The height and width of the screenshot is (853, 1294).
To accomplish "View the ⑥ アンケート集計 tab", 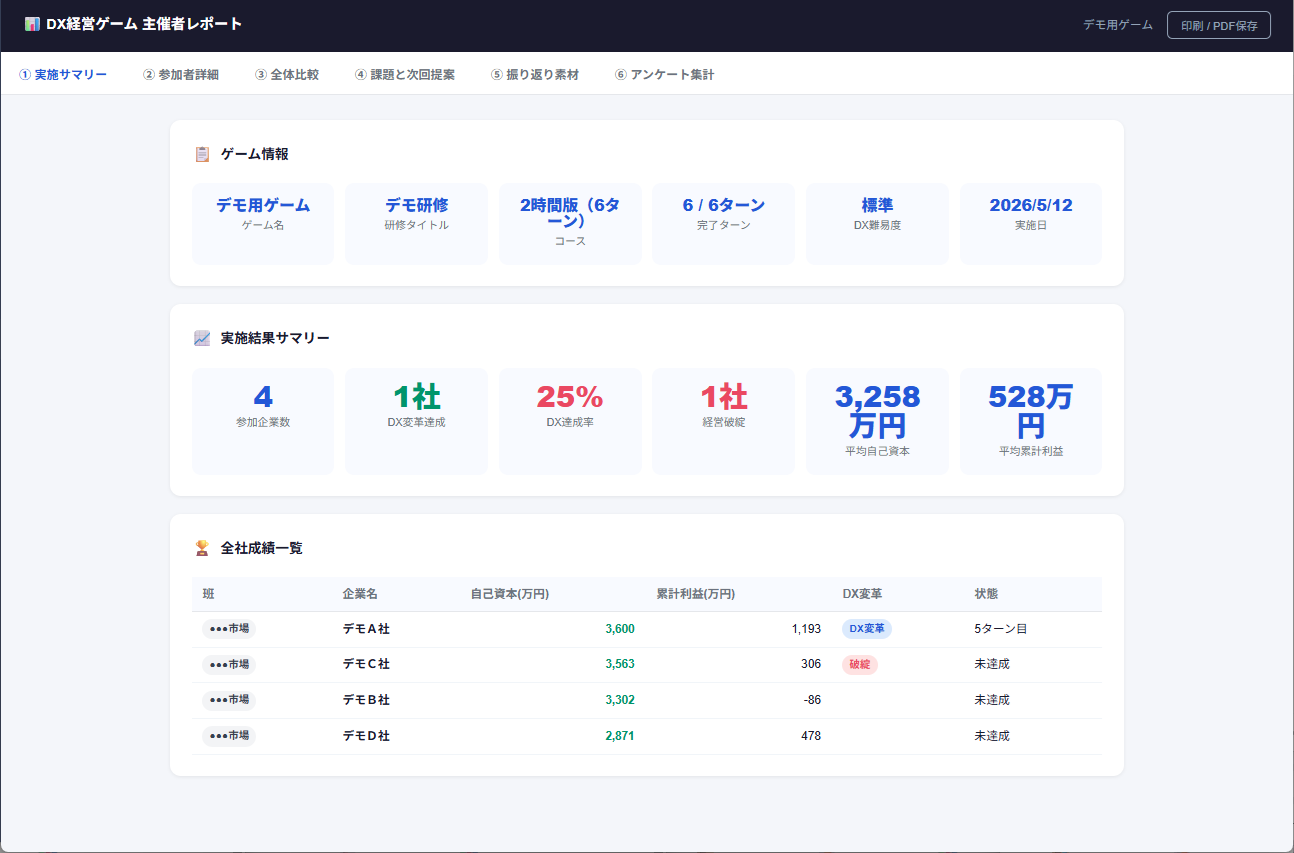I will coord(665,74).
